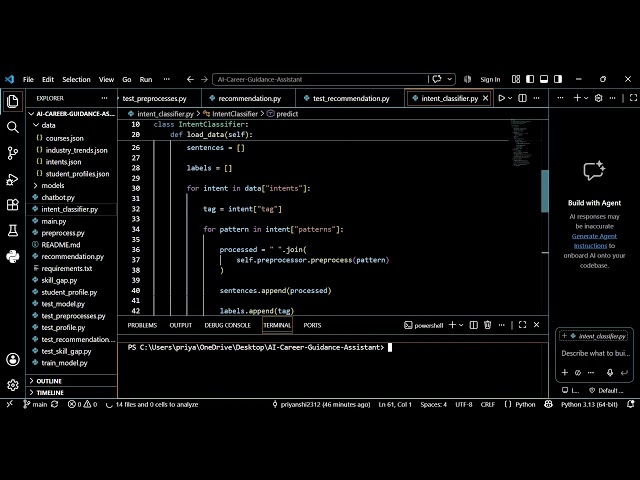Open chat settings gear icon
The width and height of the screenshot is (640, 480).
[x=598, y=98]
